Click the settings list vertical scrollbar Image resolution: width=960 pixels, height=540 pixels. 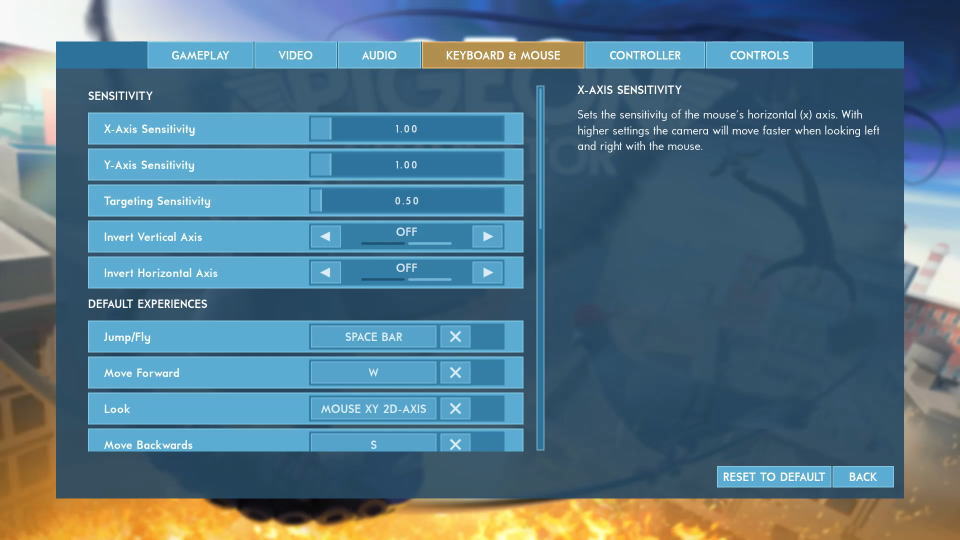tap(541, 160)
